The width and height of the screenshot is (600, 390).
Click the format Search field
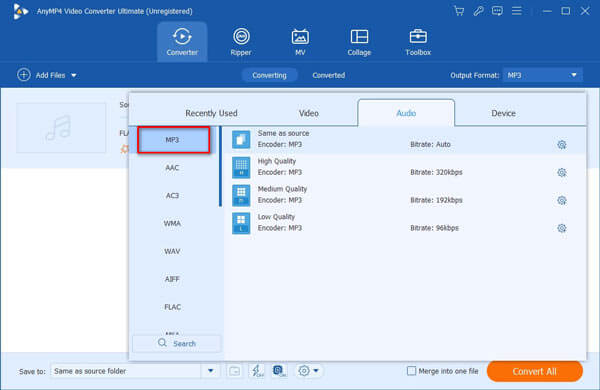tap(176, 343)
